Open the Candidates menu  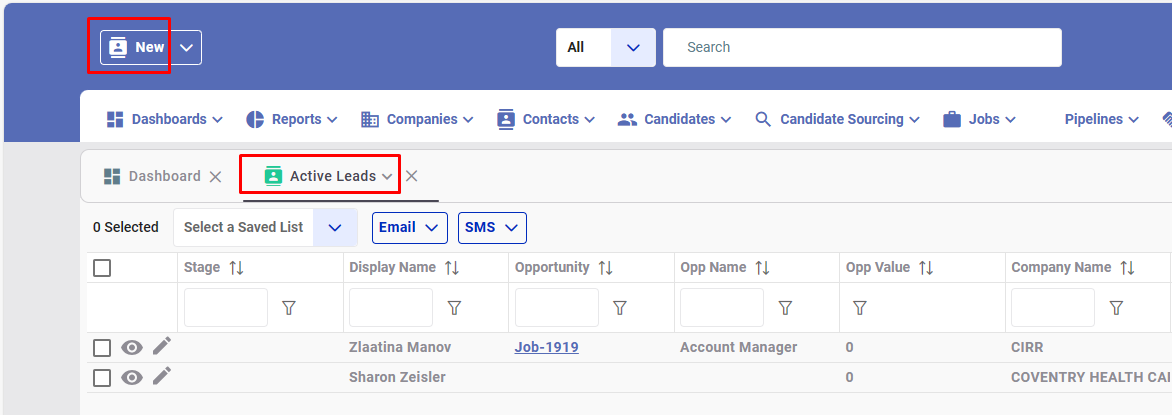click(674, 119)
